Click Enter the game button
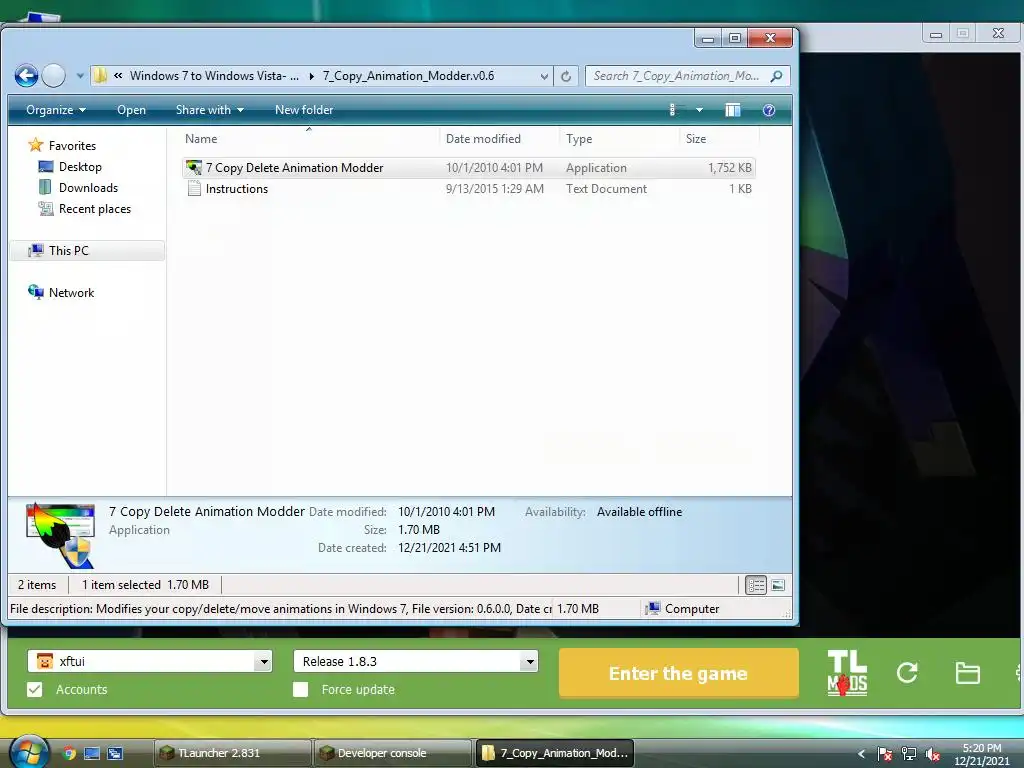 (x=679, y=673)
